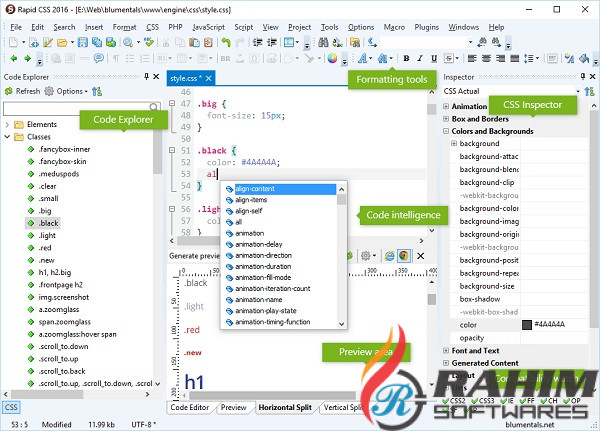Pin the Inspector panel
The height and width of the screenshot is (431, 600).
pyautogui.click(x=583, y=77)
